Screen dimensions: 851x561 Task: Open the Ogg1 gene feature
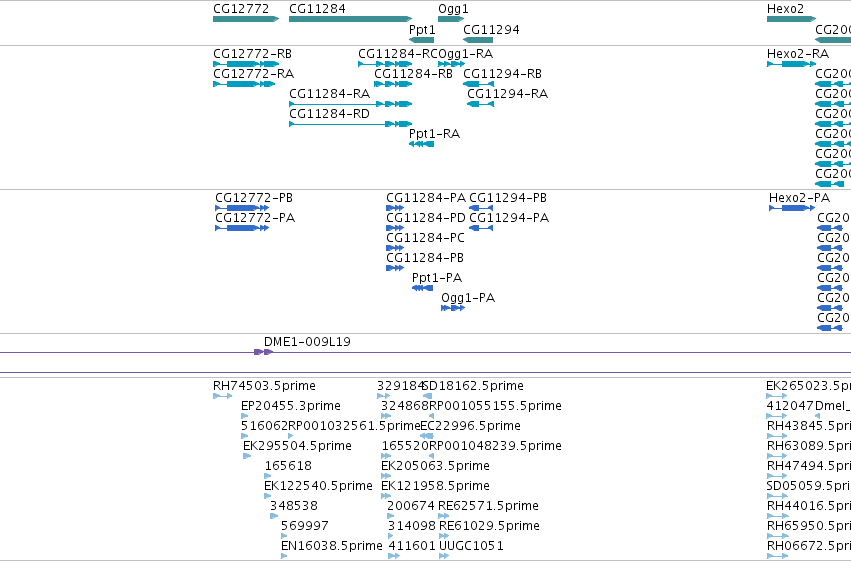point(451,19)
